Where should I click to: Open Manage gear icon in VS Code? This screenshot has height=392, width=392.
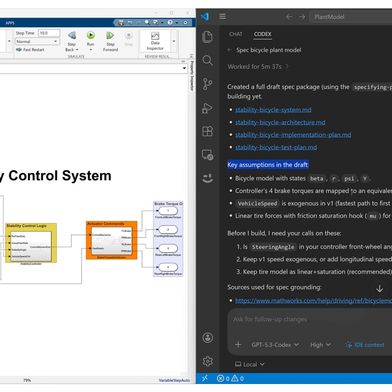(208, 361)
